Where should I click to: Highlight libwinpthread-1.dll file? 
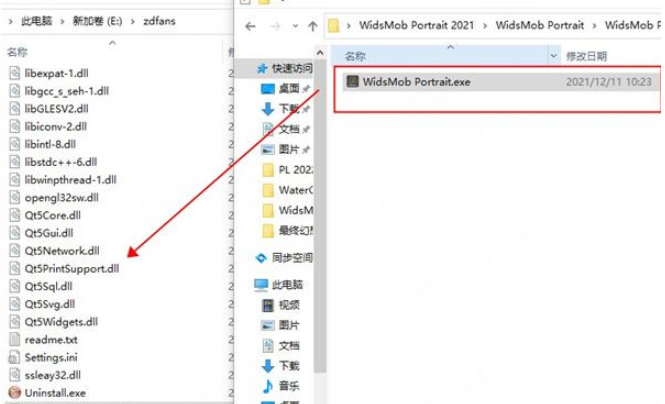70,180
